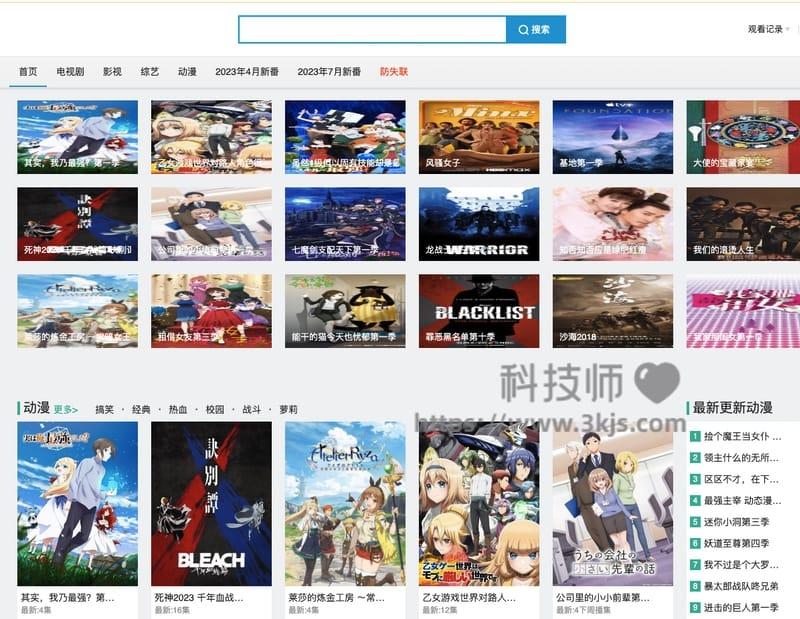Open the 我们的浪漫人生 thumbnail

pyautogui.click(x=743, y=224)
